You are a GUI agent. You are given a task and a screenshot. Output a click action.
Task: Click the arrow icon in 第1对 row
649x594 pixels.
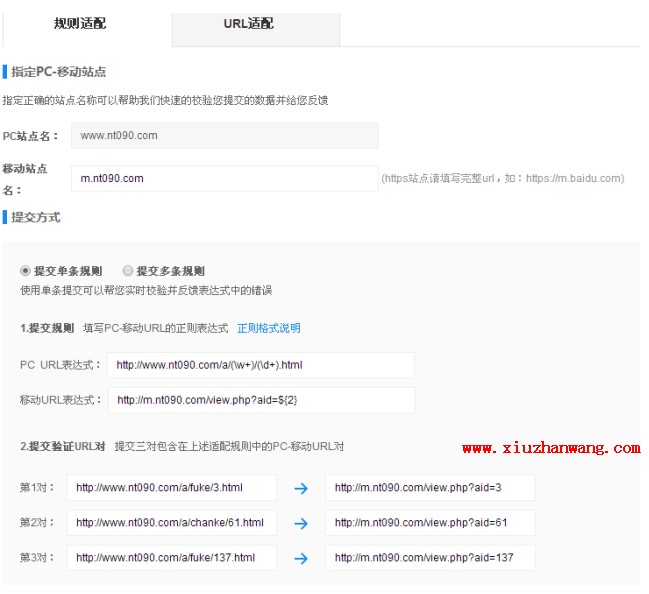[301, 488]
